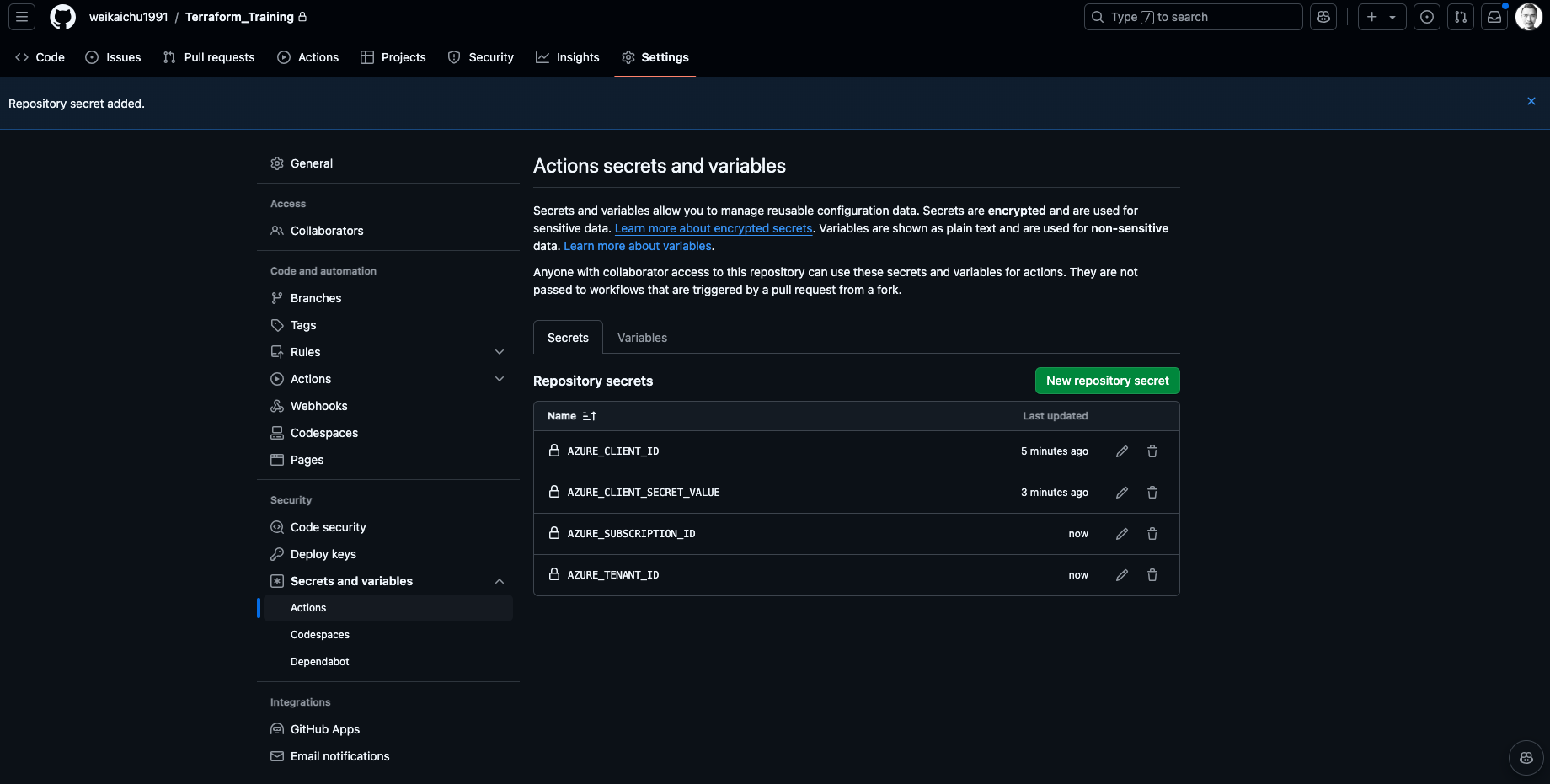Open Copilot chat icon in header
Image resolution: width=1550 pixels, height=784 pixels.
pyautogui.click(x=1323, y=17)
